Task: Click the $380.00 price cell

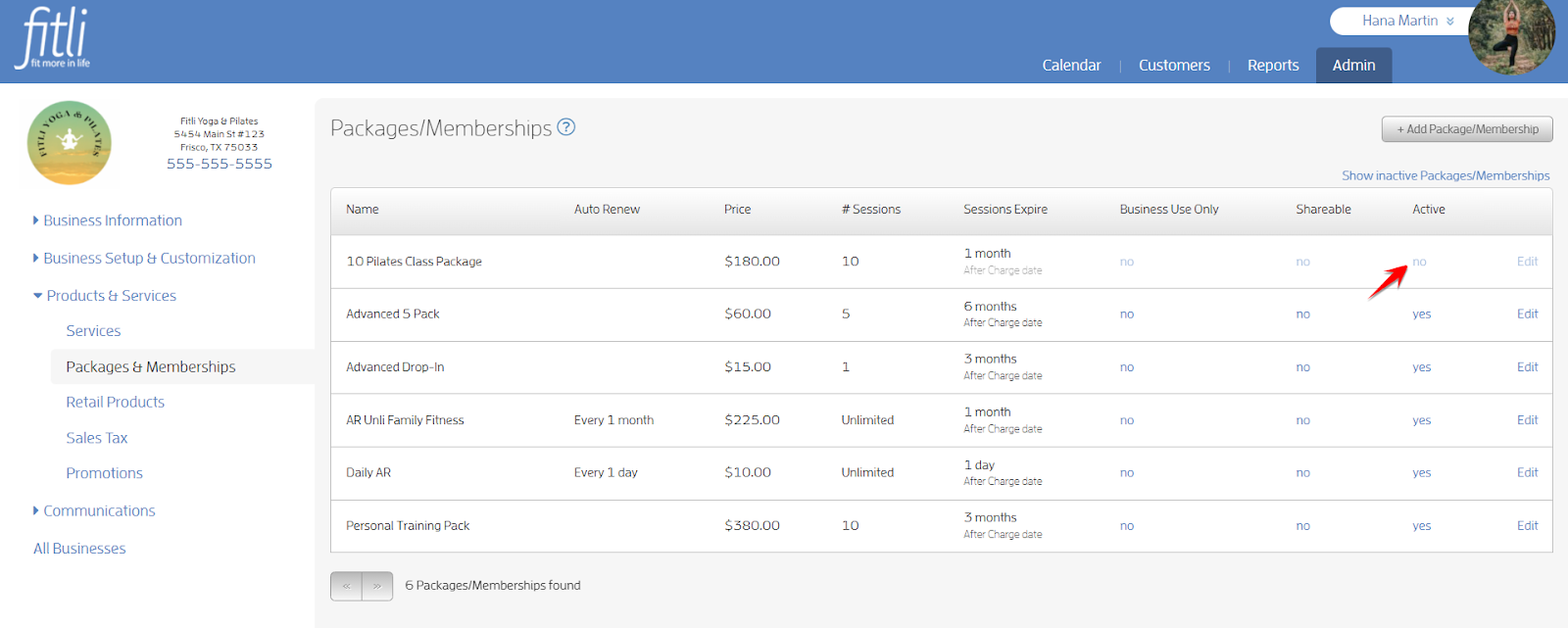Action: click(x=752, y=526)
